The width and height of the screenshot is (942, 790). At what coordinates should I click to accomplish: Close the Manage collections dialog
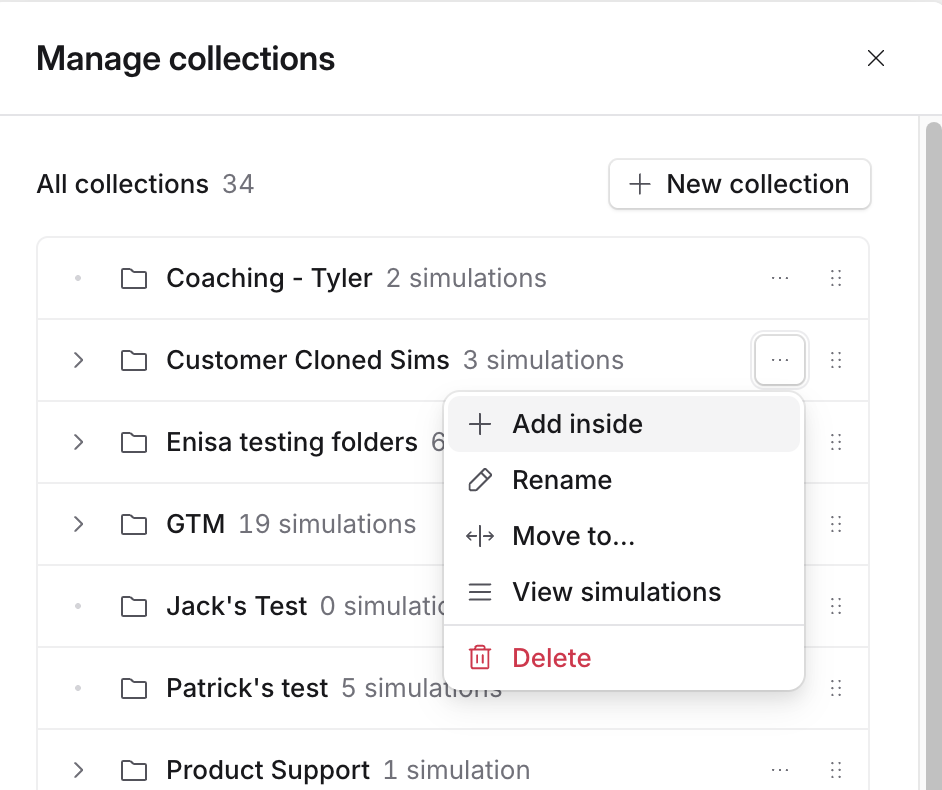pyautogui.click(x=876, y=58)
